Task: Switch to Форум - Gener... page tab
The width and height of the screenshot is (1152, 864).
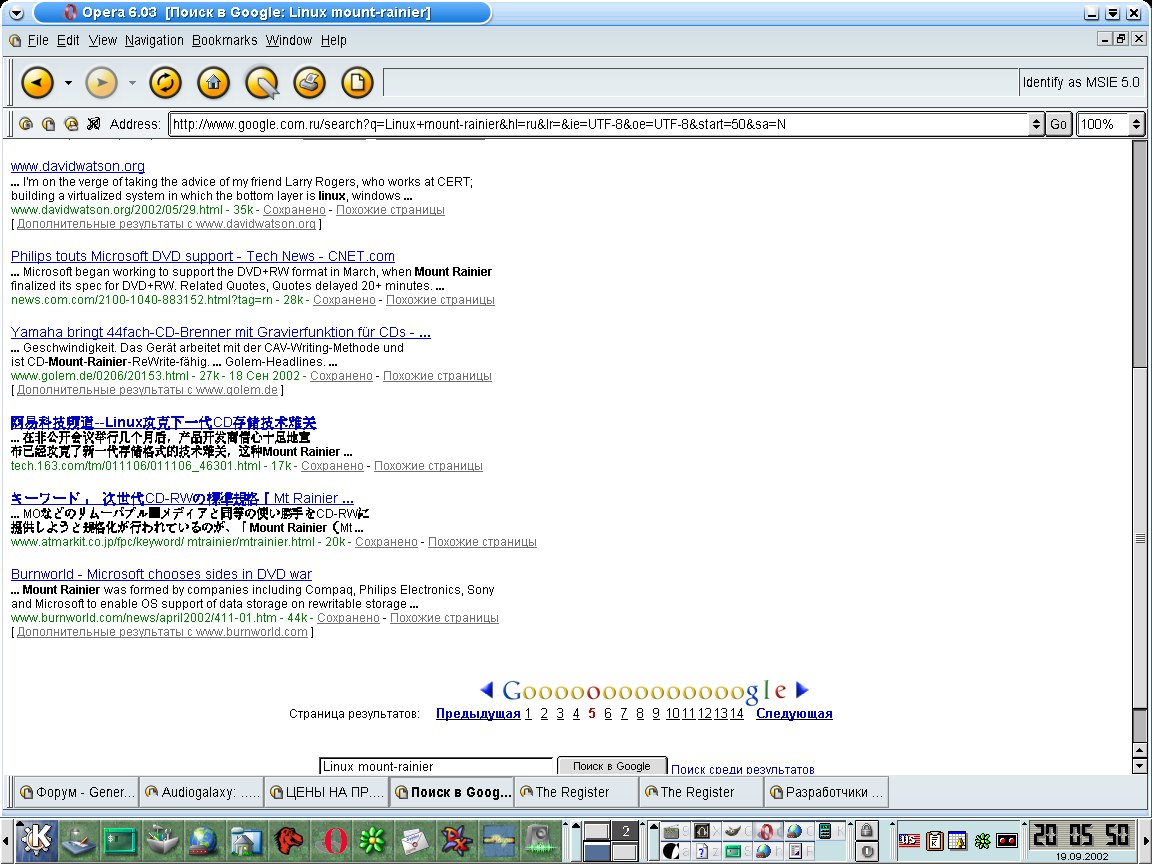Action: click(x=76, y=792)
